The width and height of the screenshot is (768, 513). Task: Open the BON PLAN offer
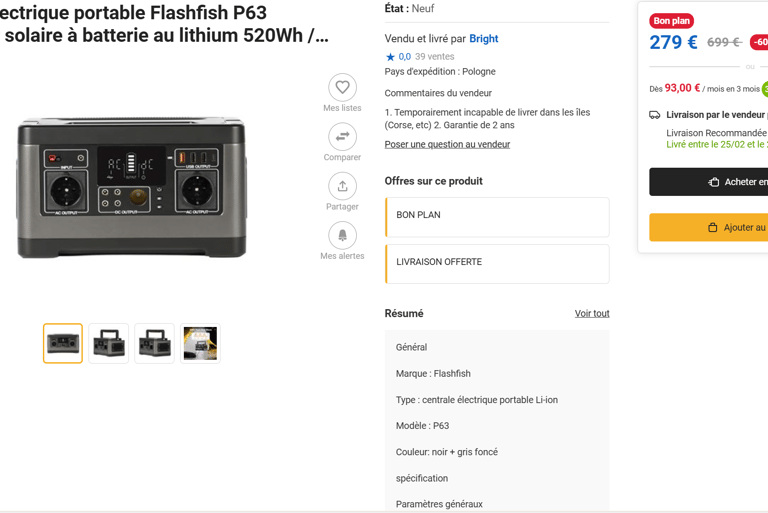point(497,216)
